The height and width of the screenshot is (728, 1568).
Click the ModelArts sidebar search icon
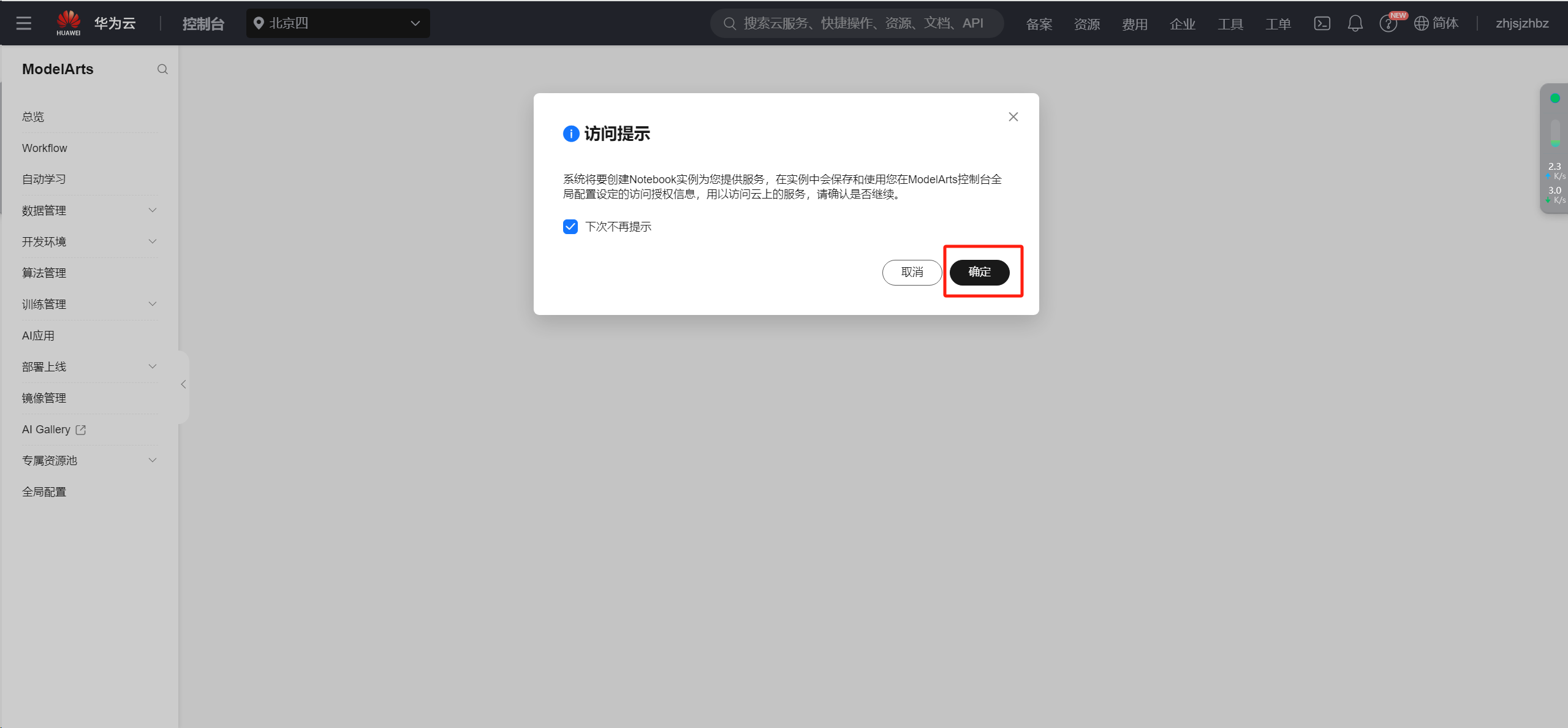162,69
